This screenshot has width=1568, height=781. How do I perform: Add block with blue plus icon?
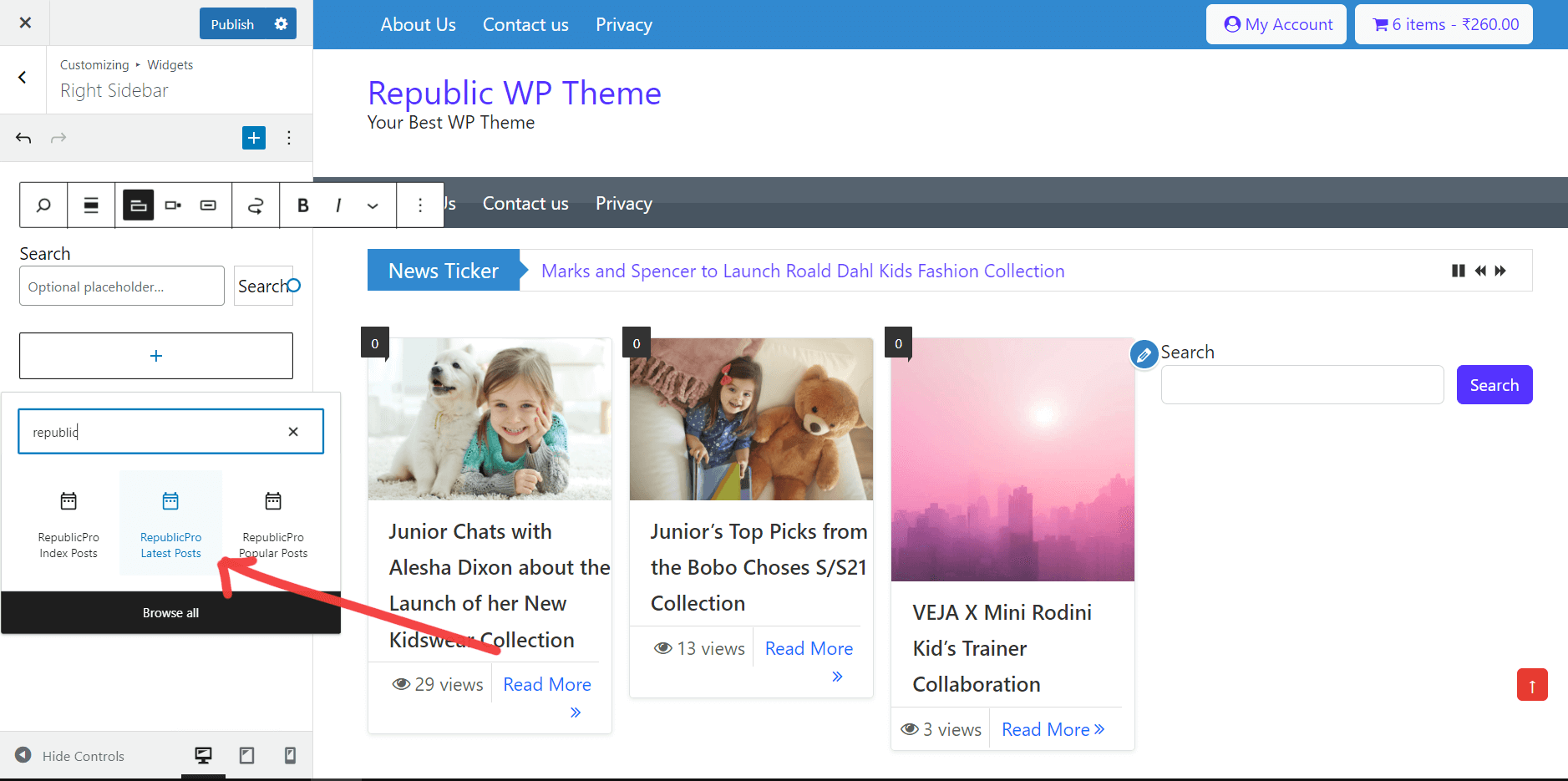[254, 138]
